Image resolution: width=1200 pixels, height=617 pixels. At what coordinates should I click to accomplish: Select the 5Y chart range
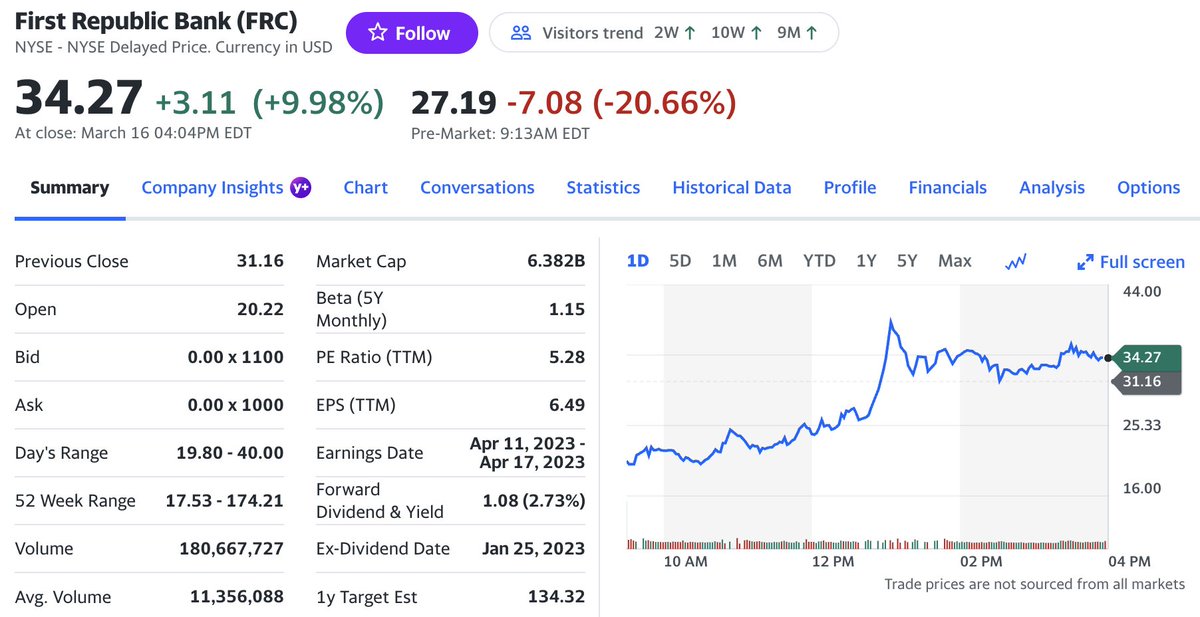coord(907,261)
